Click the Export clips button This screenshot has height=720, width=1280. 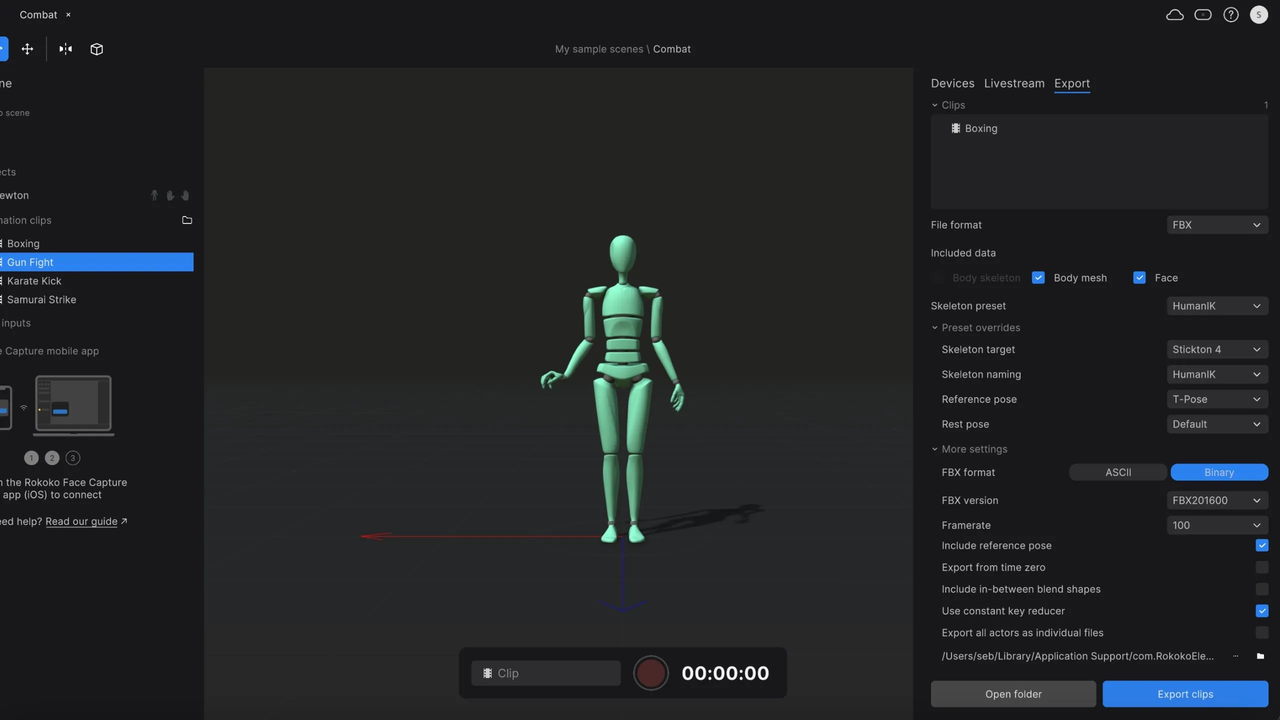point(1185,693)
